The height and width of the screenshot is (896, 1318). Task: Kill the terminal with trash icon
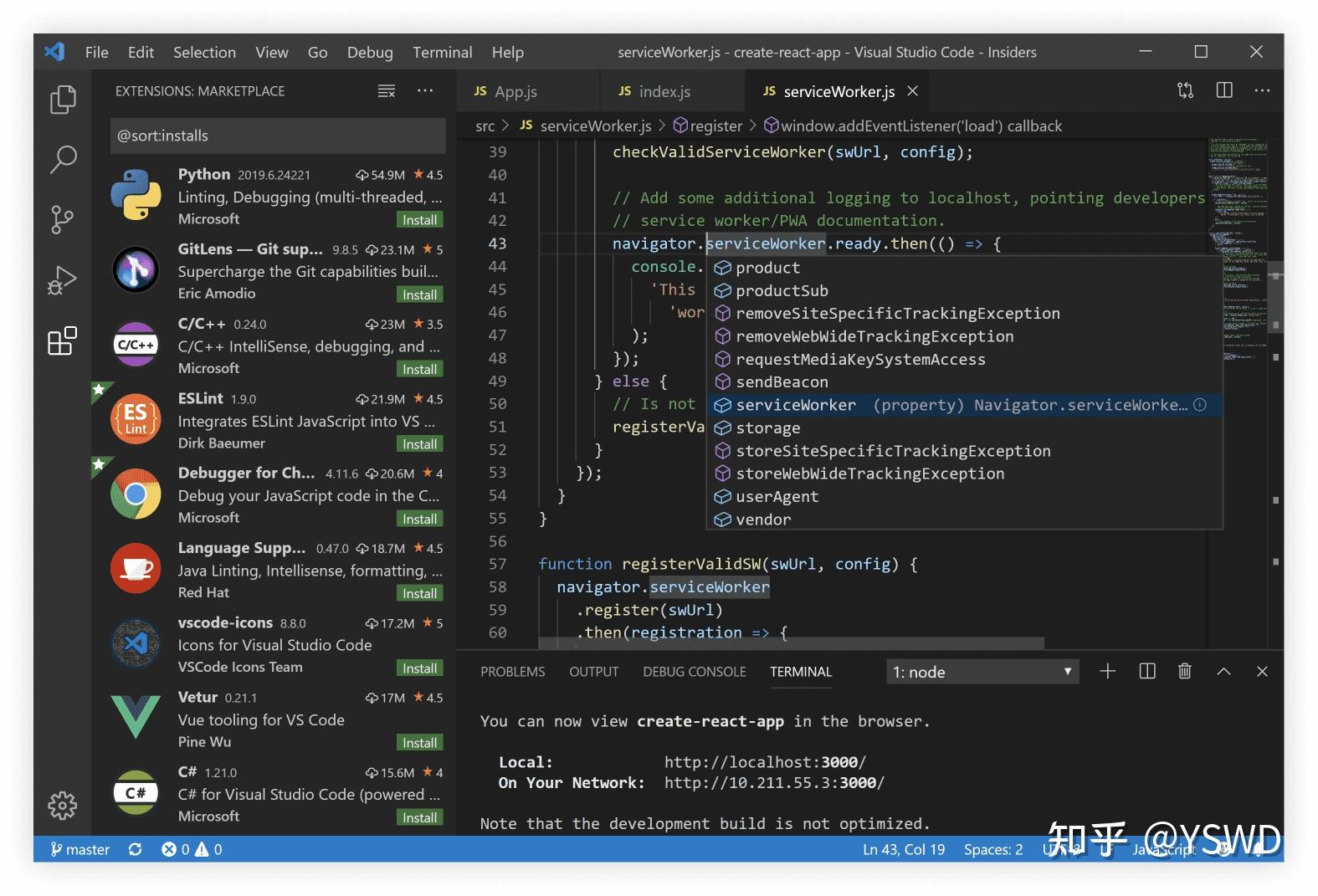[1184, 672]
